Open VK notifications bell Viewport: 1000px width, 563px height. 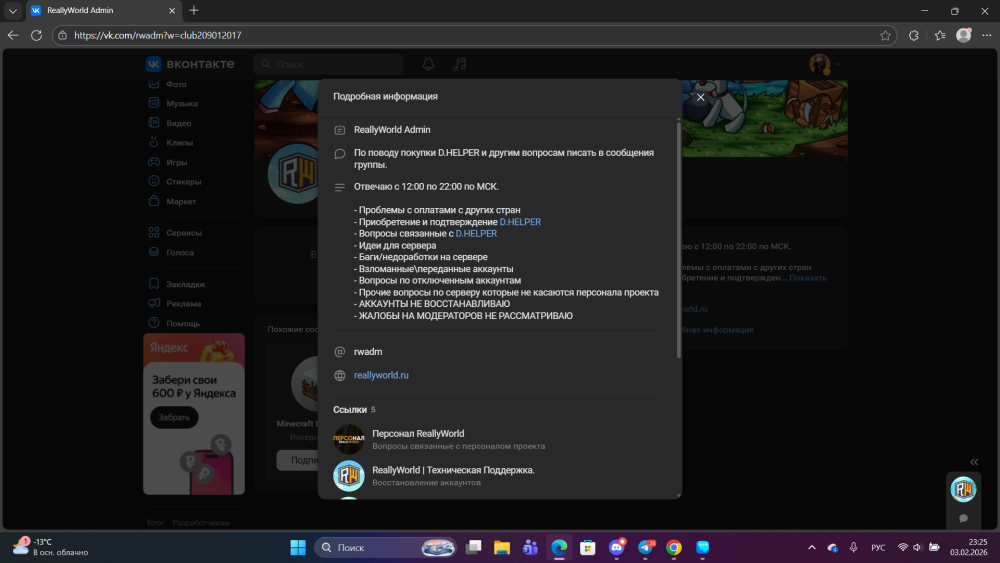point(429,64)
